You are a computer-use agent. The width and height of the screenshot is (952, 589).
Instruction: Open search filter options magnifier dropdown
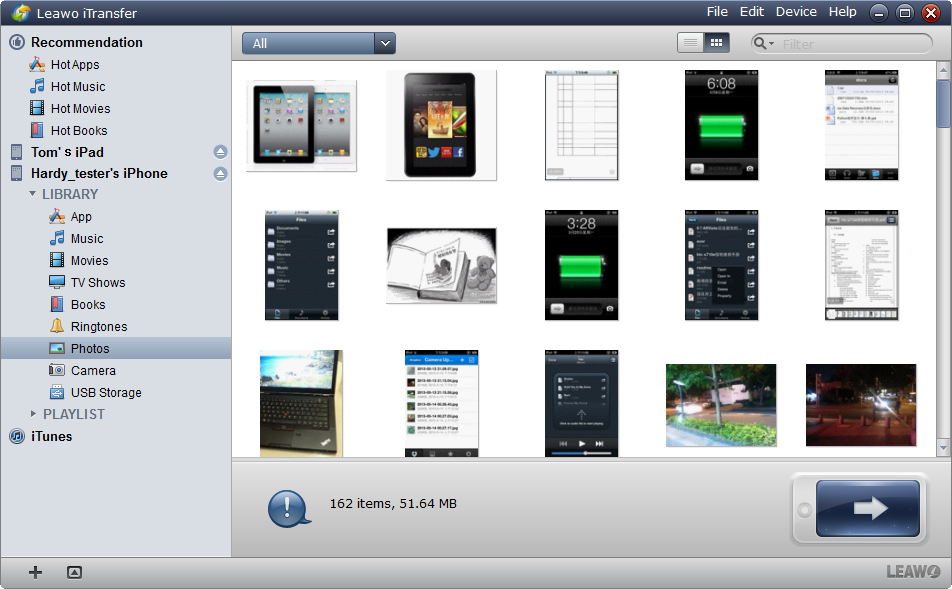[763, 44]
